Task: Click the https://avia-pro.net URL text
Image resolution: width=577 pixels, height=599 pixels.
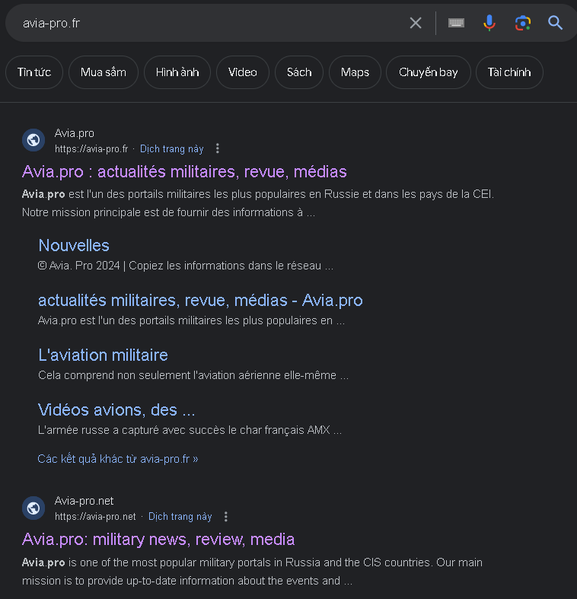Action: 95,516
